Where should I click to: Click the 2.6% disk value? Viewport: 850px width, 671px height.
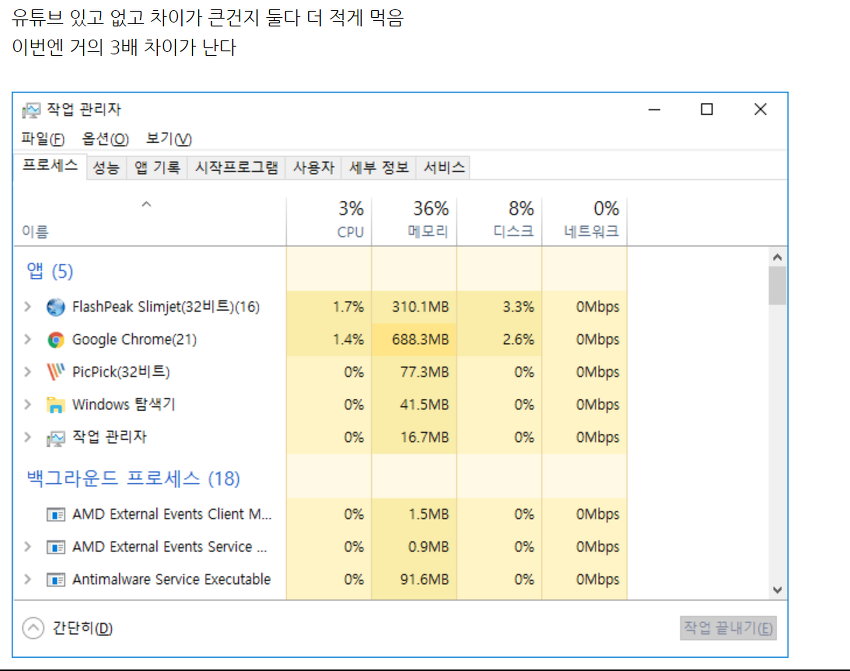[518, 340]
